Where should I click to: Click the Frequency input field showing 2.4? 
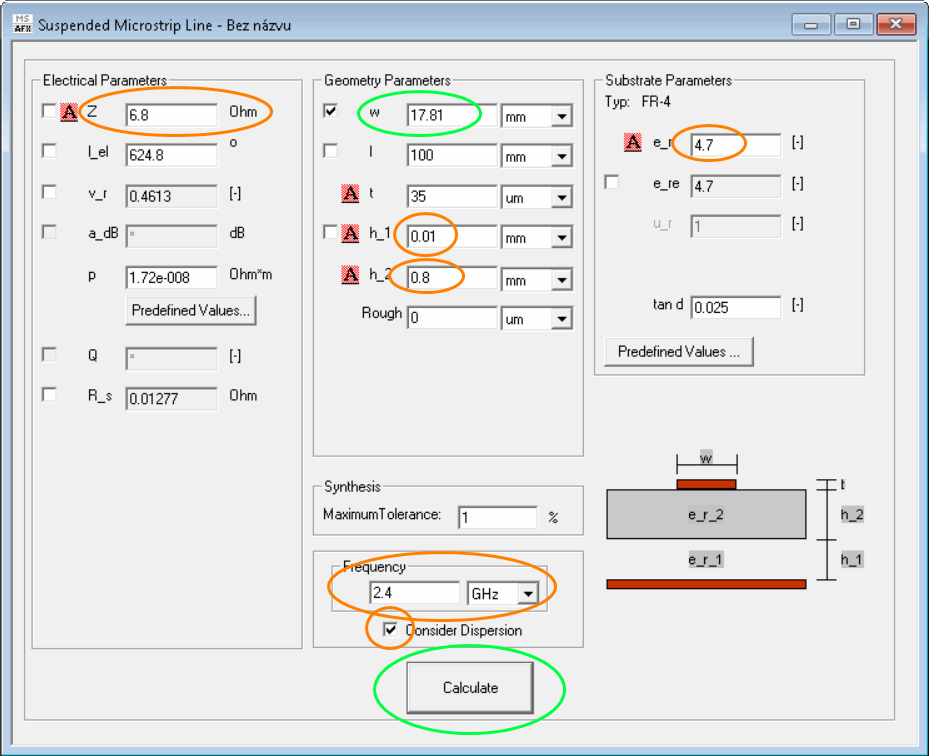[x=413, y=593]
